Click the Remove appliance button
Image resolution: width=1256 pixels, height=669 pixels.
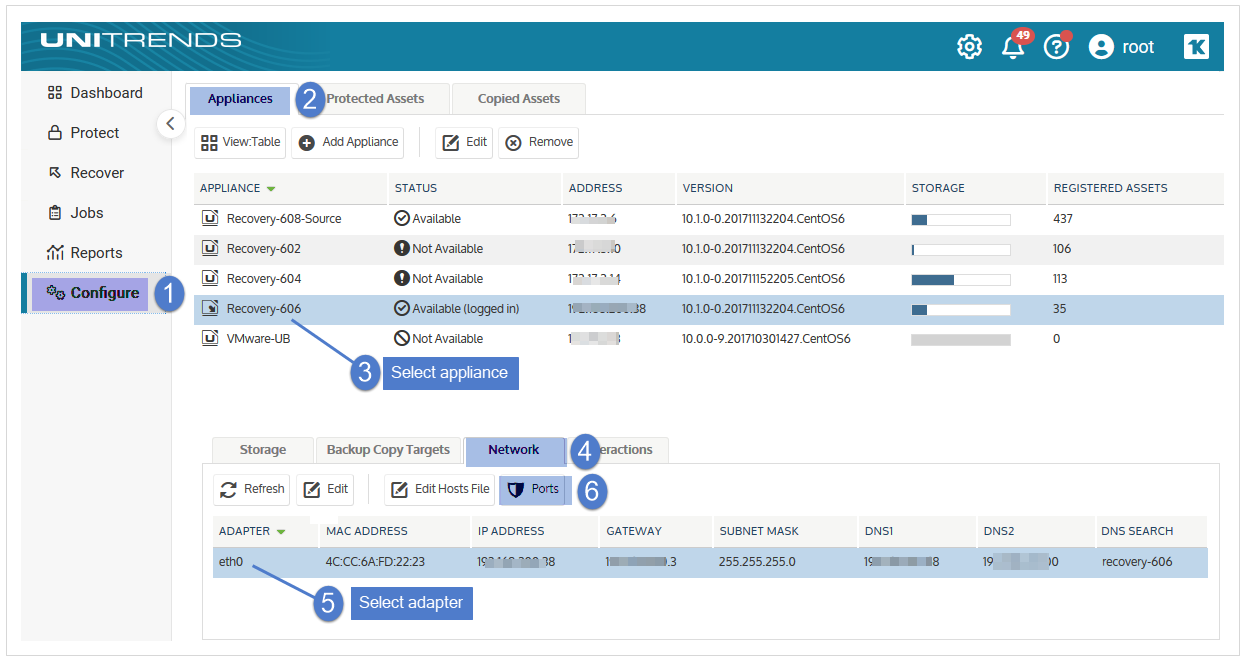click(538, 142)
